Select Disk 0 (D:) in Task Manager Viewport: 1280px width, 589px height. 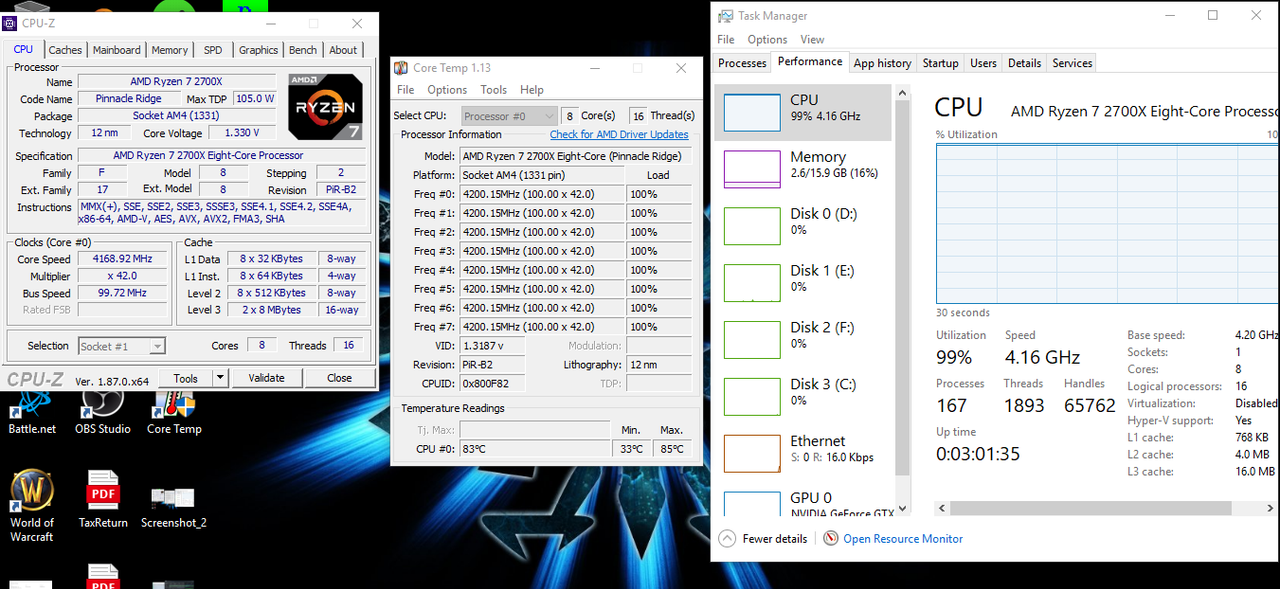(x=803, y=226)
